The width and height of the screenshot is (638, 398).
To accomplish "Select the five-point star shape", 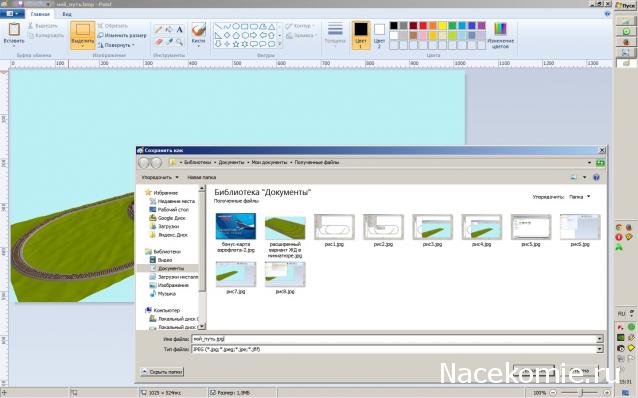I will tap(236, 44).
